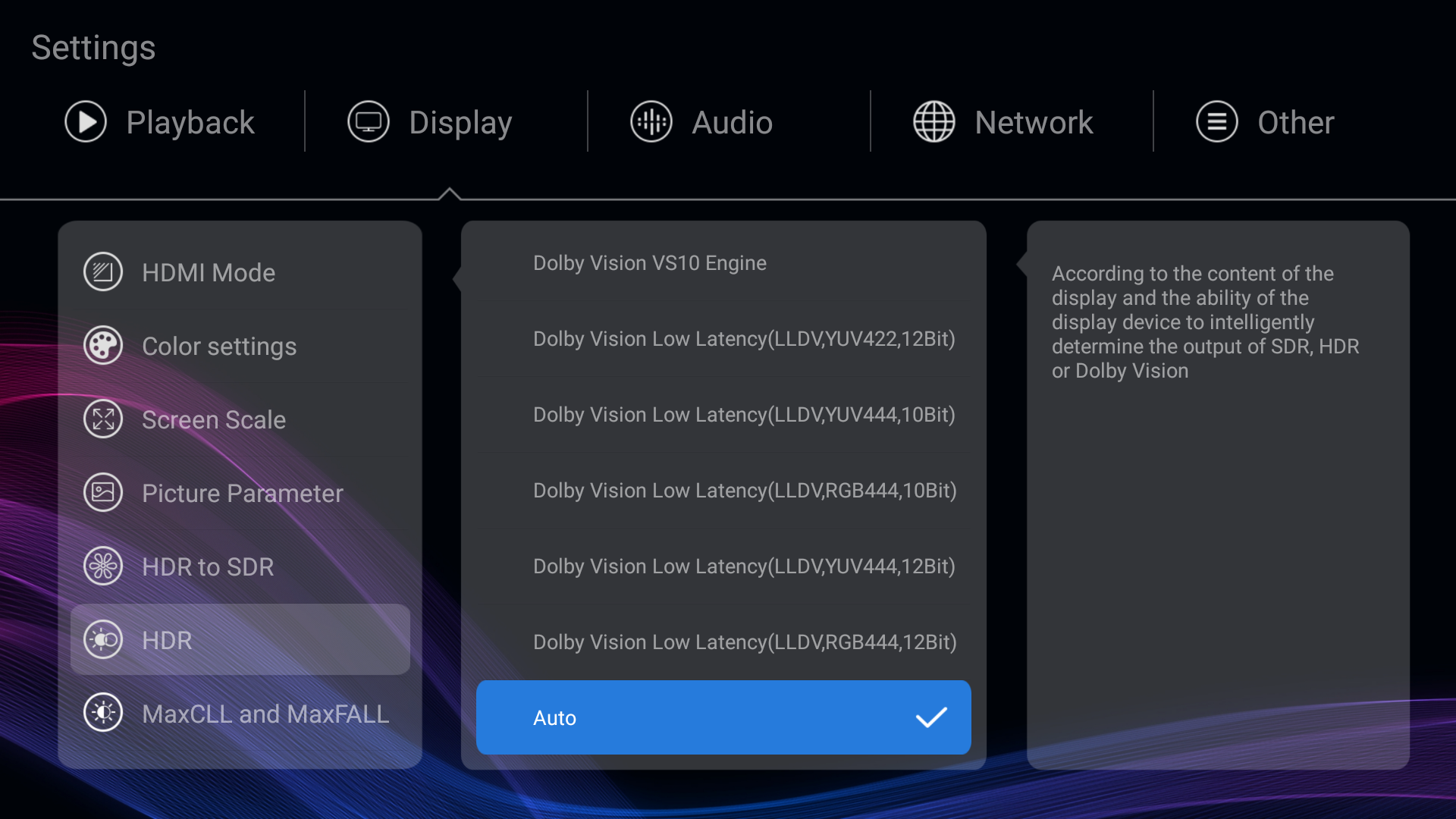Go to the Network tab
Viewport: 1456px width, 819px height.
point(1003,122)
